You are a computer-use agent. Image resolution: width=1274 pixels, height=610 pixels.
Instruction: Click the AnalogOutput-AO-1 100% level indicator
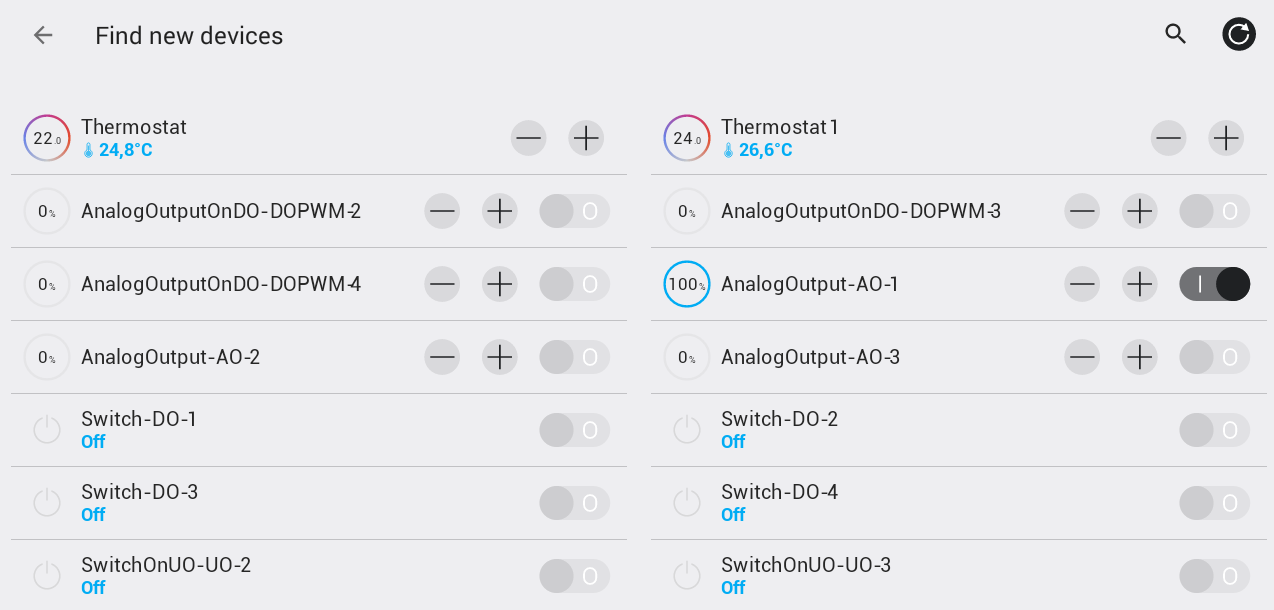[687, 284]
